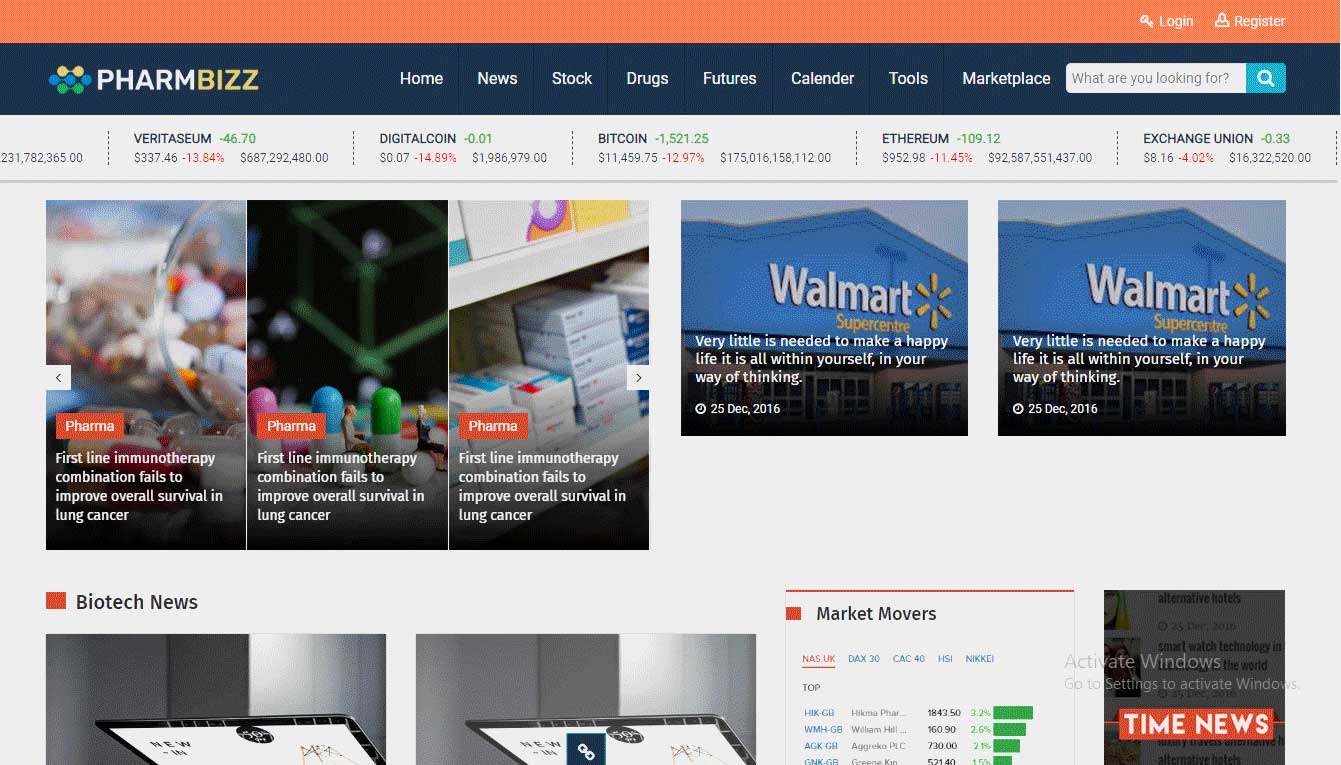Click the TIME NEWS banner
Viewport: 1341px width, 765px height.
pos(1195,724)
